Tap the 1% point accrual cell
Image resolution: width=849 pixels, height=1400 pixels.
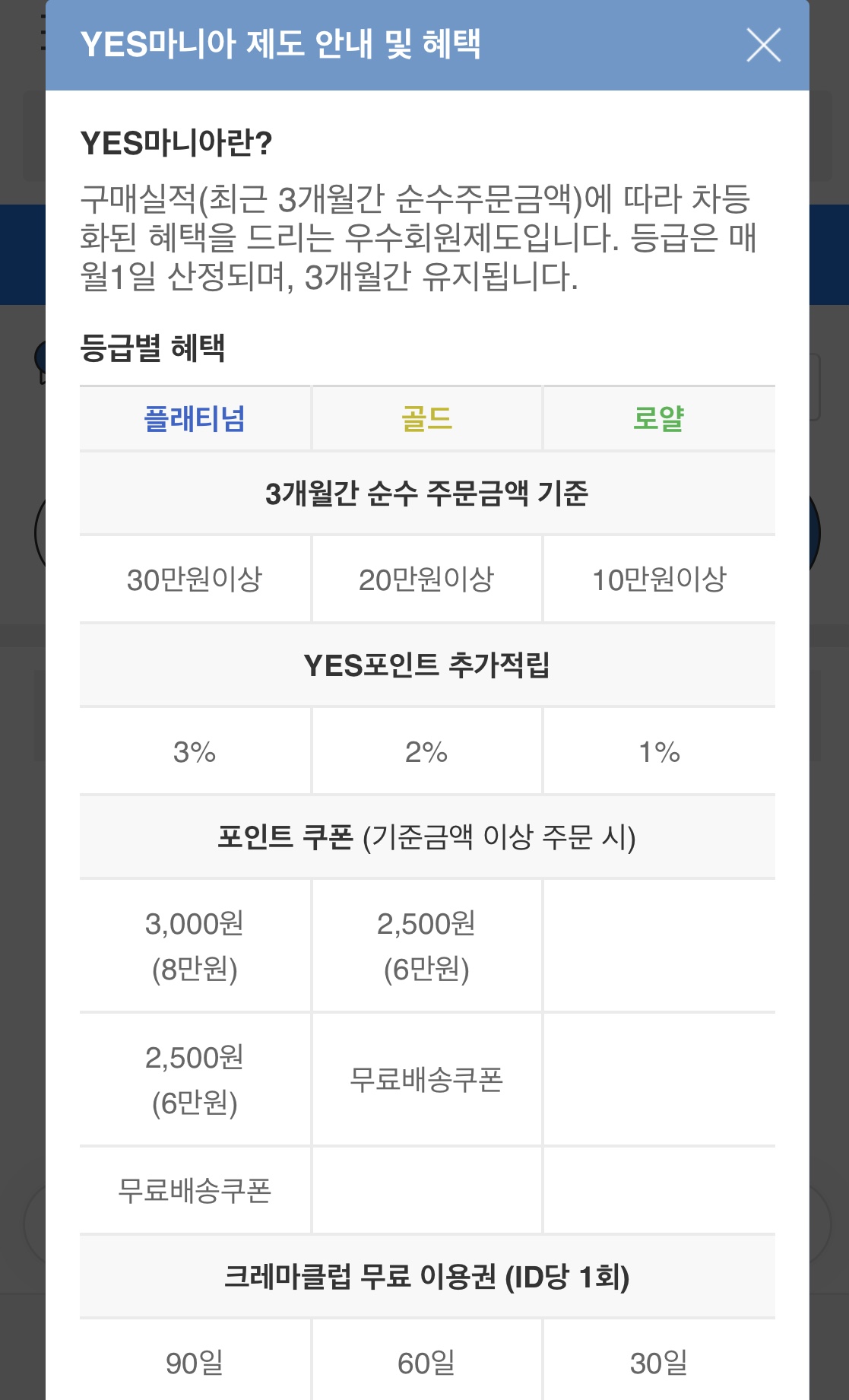tap(659, 752)
